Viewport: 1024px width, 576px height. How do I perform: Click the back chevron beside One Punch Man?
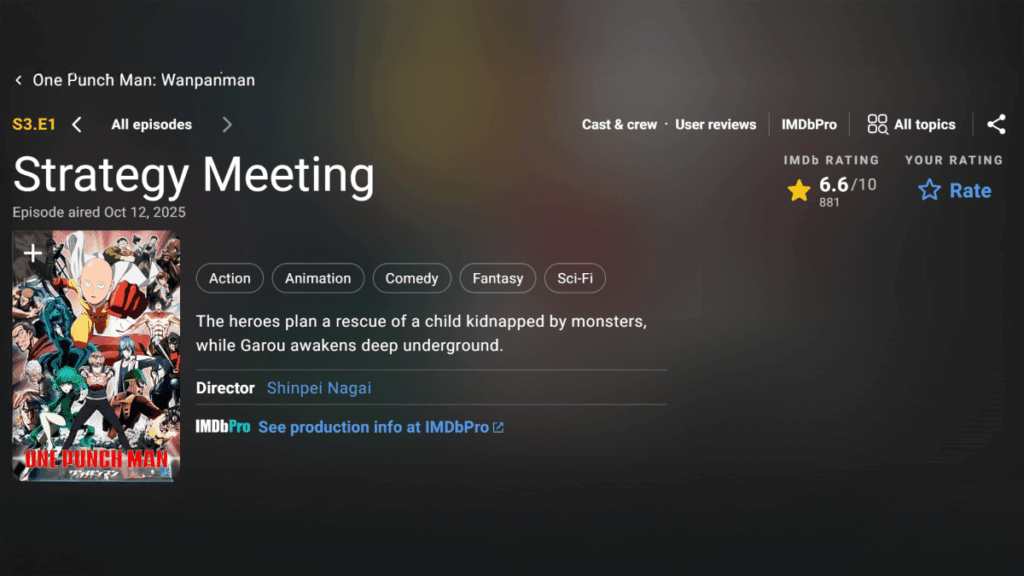(x=18, y=80)
